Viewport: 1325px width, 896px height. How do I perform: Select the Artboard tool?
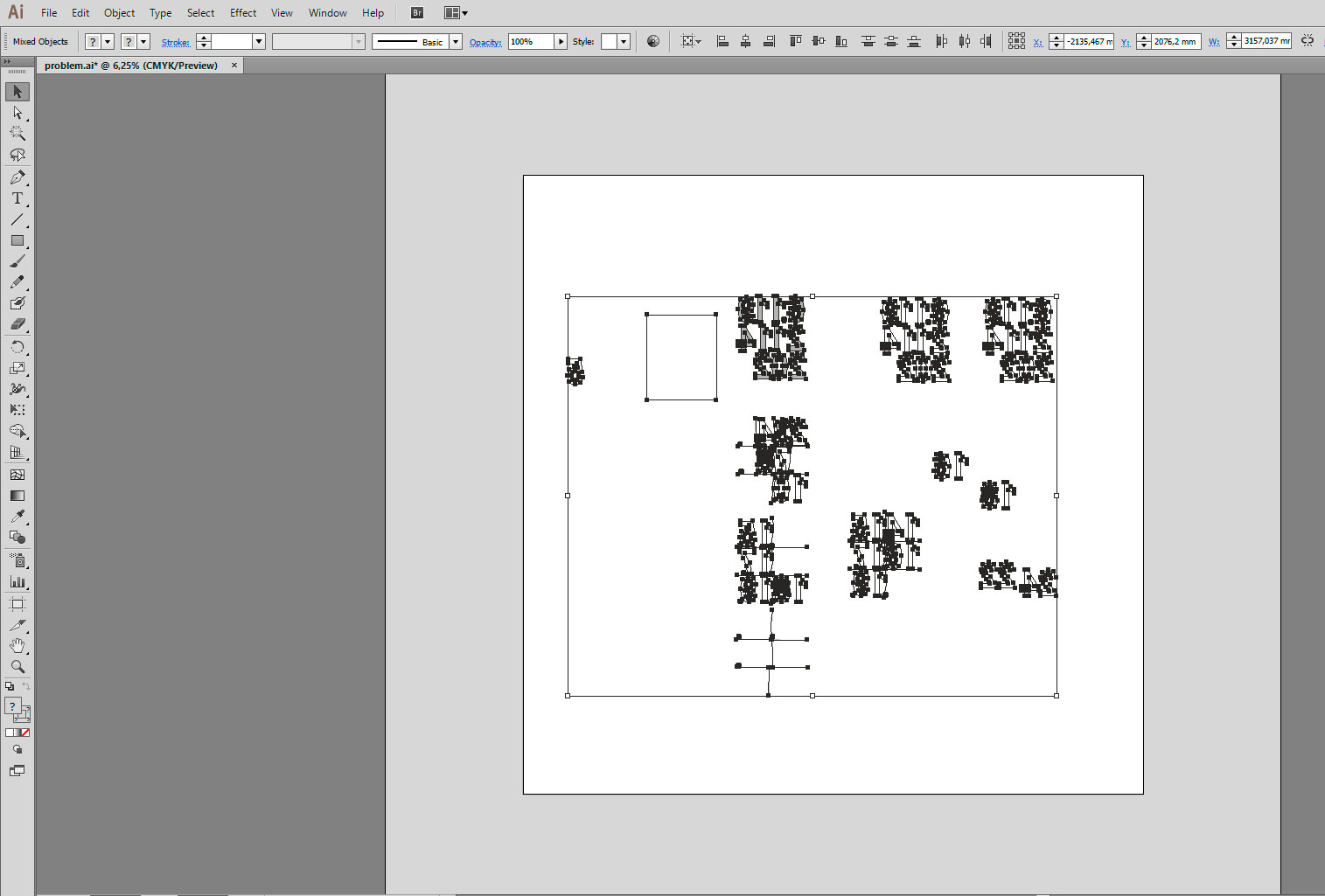tap(17, 604)
